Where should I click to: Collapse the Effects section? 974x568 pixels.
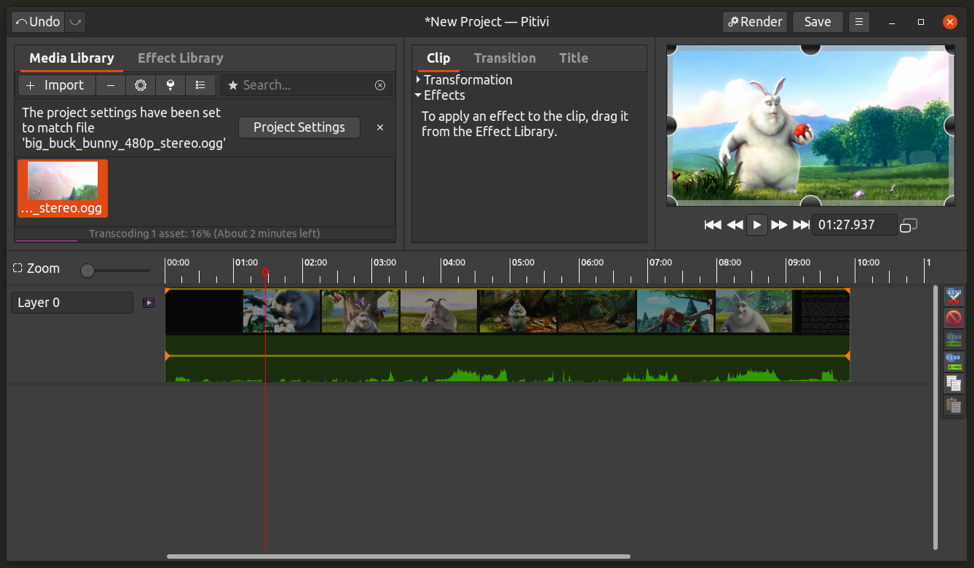pos(418,96)
